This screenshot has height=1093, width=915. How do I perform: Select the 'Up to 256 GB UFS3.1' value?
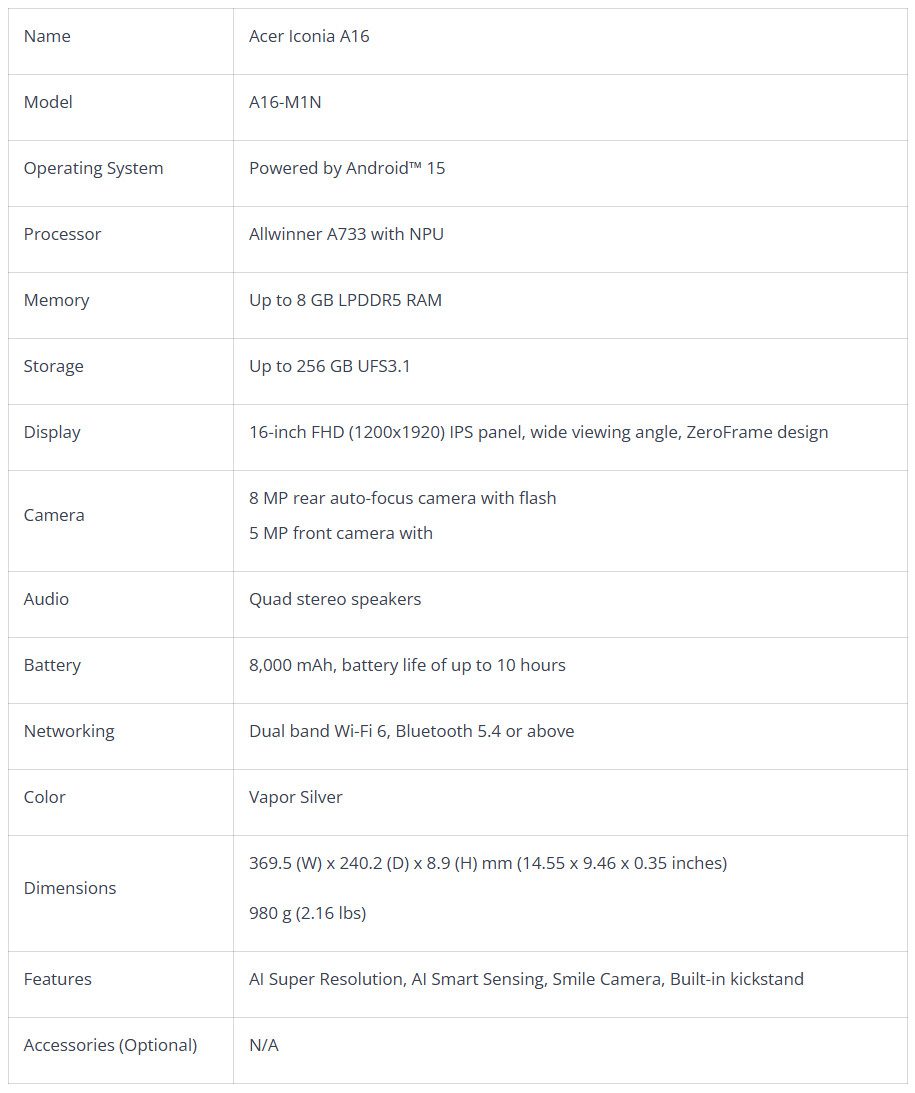[329, 366]
